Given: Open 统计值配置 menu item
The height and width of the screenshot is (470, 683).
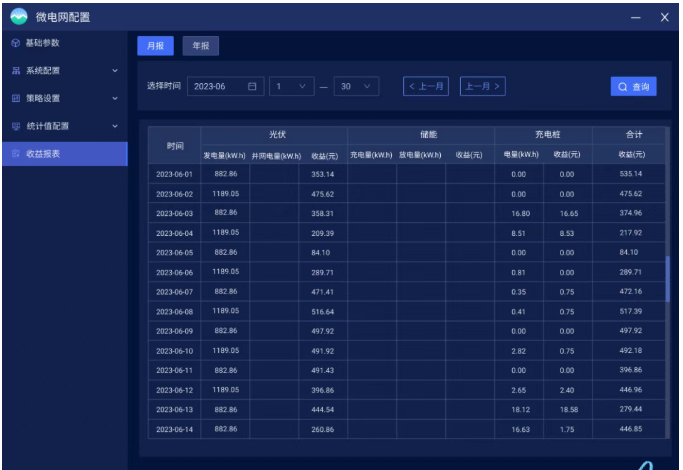Looking at the screenshot, I should pyautogui.click(x=65, y=126).
